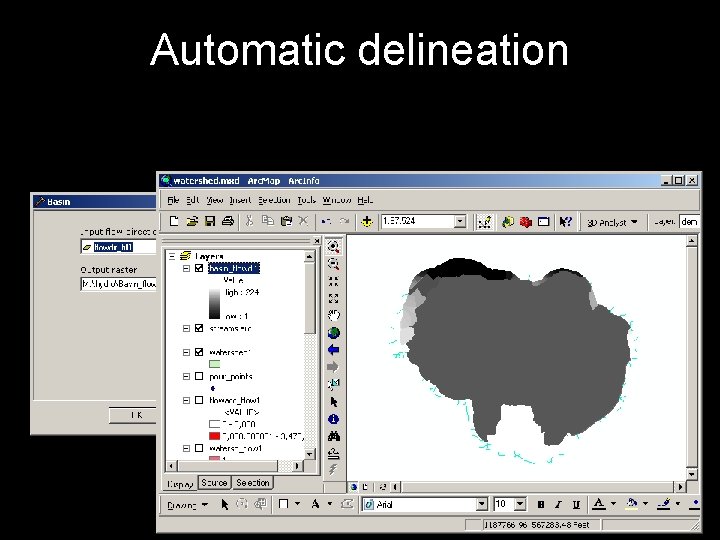Enable the bottom watersh layer checkbox
The width and height of the screenshot is (720, 540).
(x=199, y=448)
